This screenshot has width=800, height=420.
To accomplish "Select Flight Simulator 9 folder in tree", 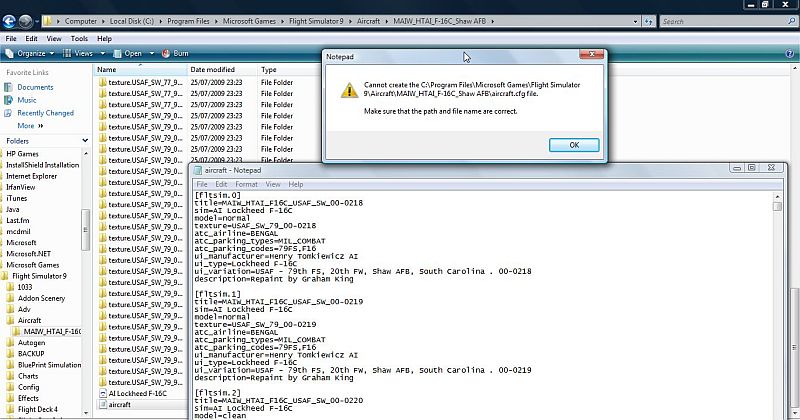I will [38, 275].
